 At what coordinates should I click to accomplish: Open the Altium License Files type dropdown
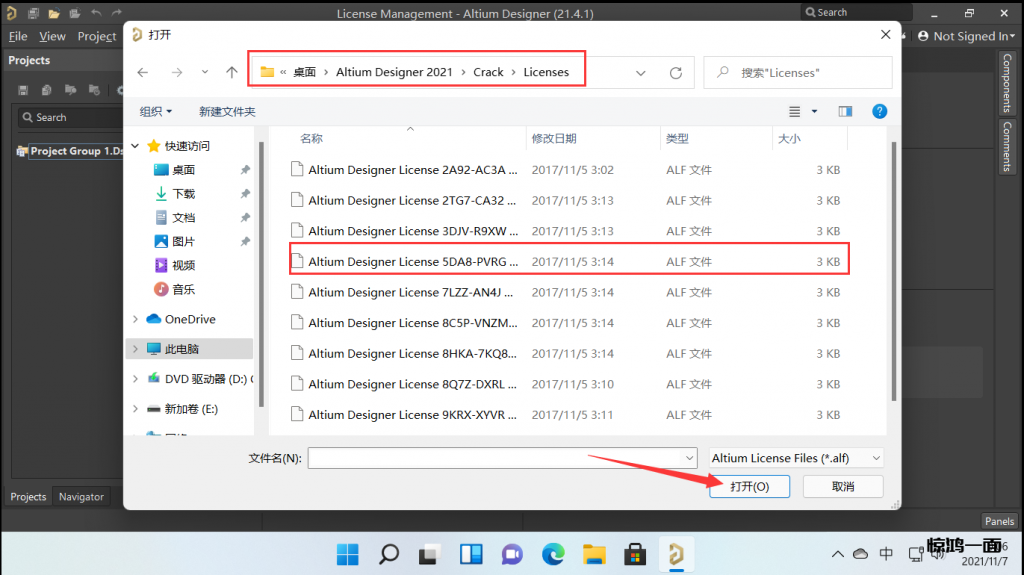[x=796, y=458]
